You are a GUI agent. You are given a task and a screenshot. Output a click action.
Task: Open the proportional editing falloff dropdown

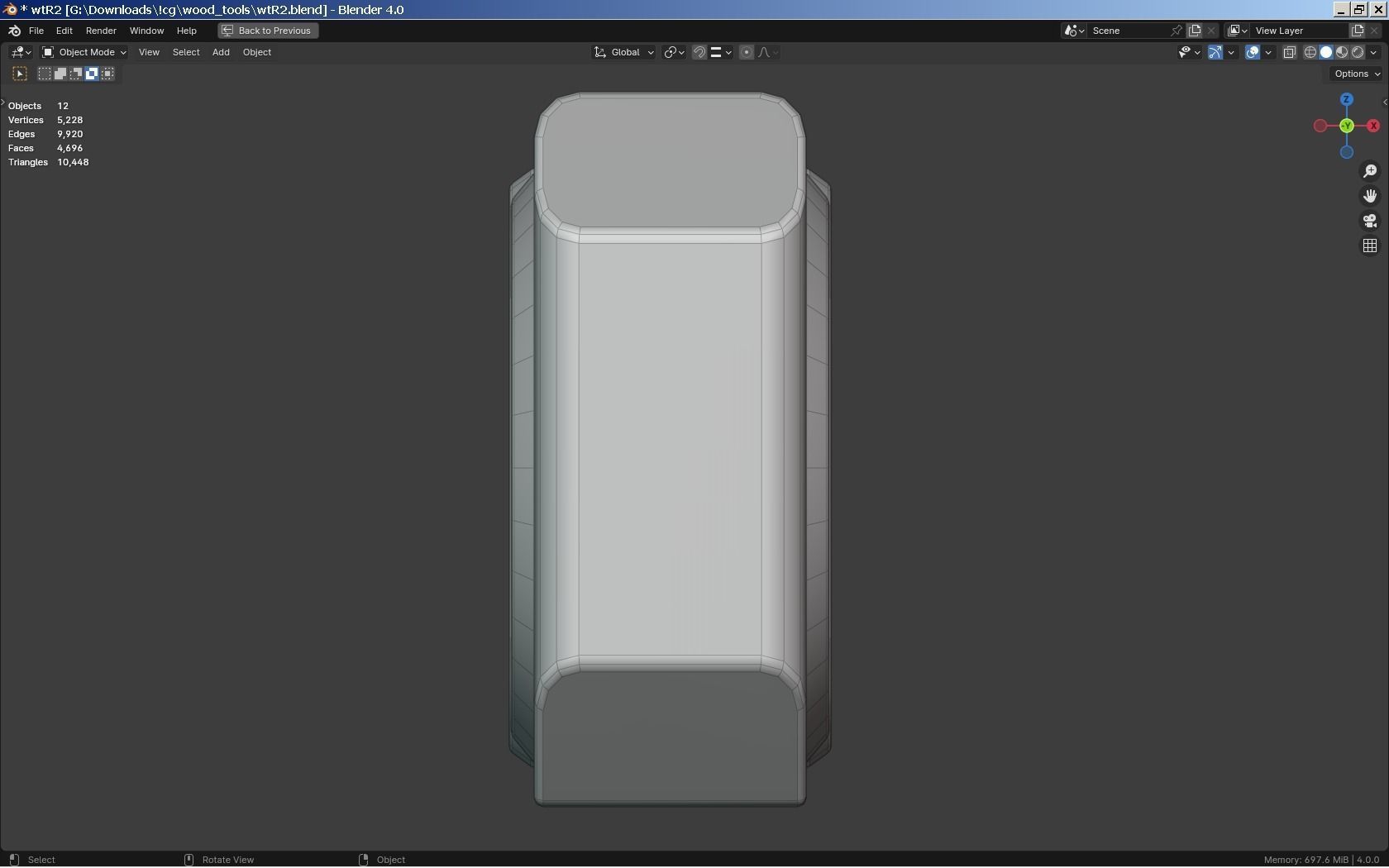point(768,52)
